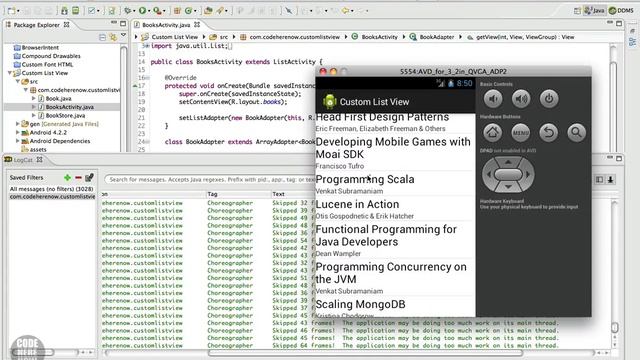Image resolution: width=640 pixels, height=360 pixels.
Task: Click the Open Type toolbar icon
Action: click(208, 11)
